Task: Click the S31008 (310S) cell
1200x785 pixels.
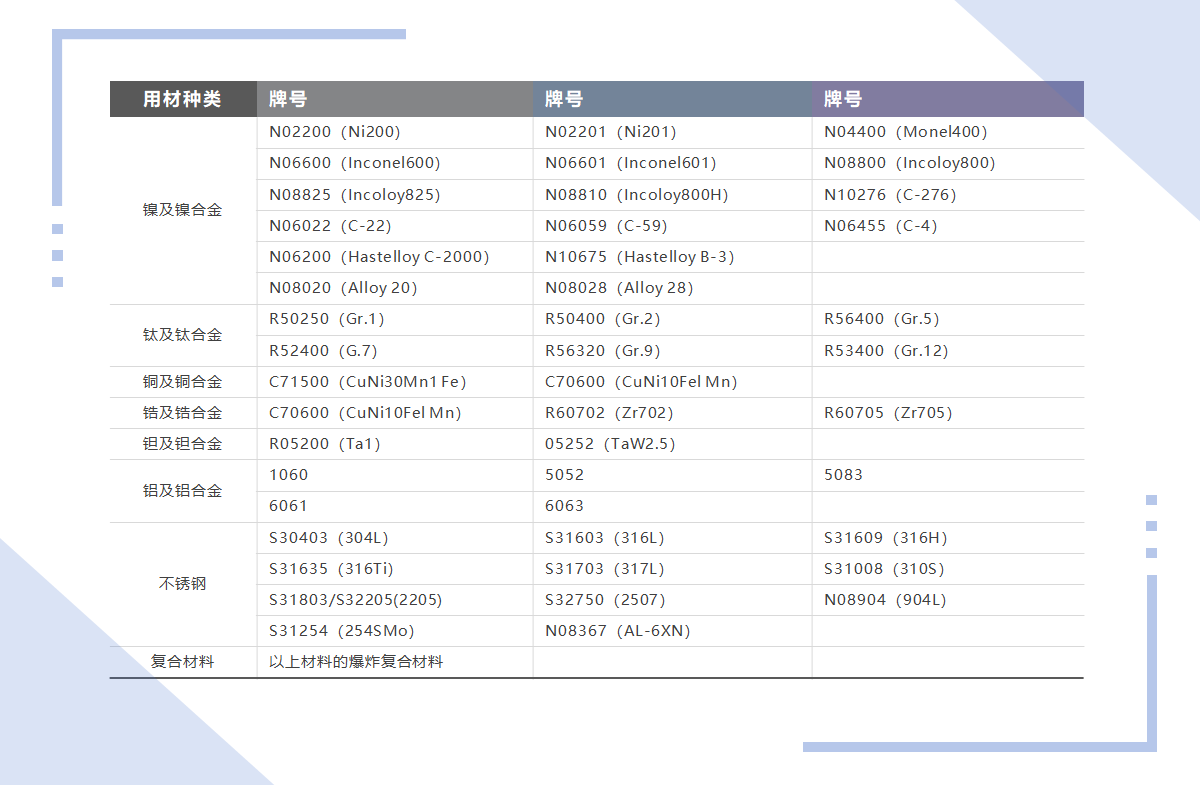Action: 948,569
